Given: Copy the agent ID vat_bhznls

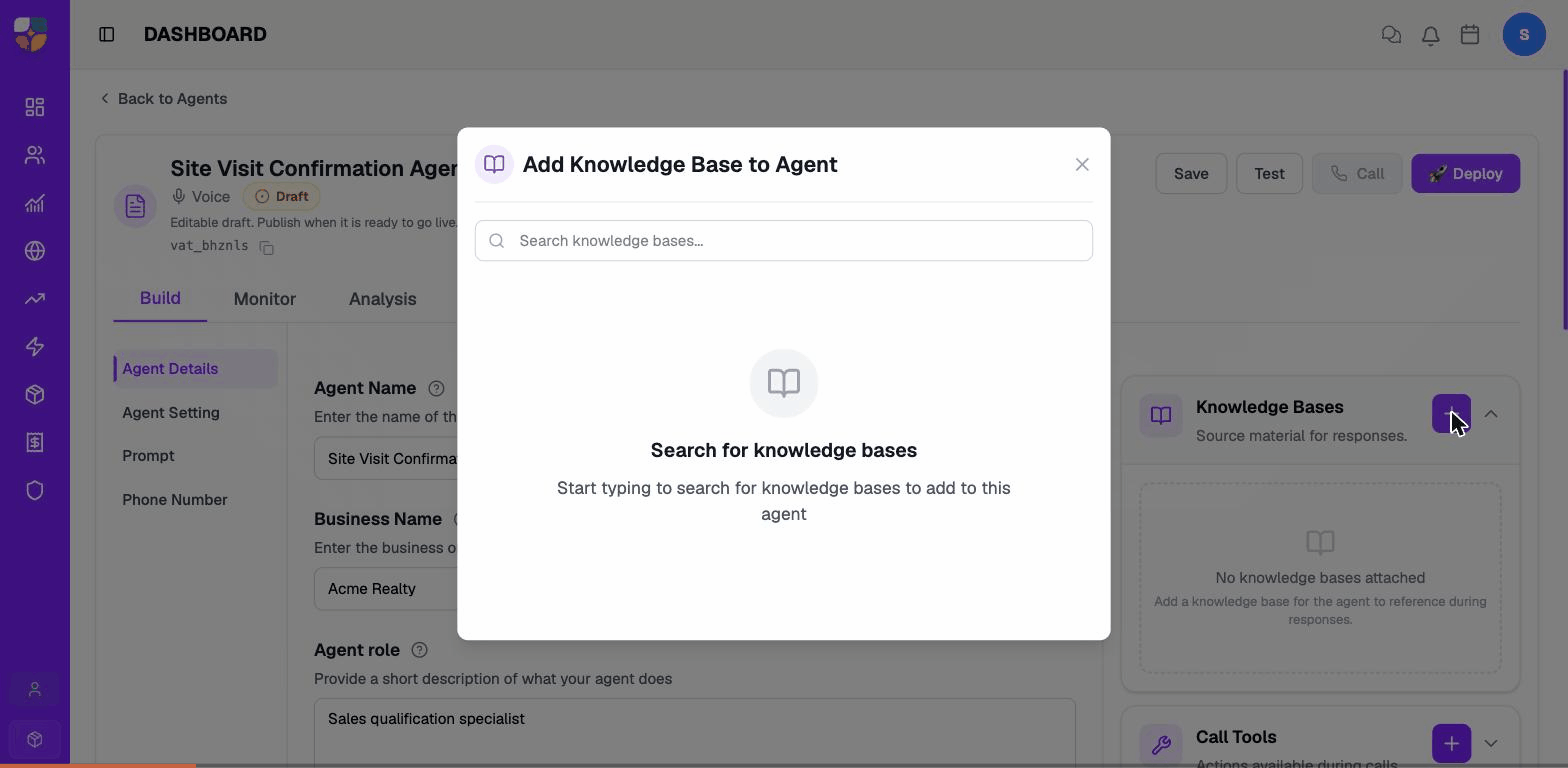Looking at the screenshot, I should [x=266, y=247].
